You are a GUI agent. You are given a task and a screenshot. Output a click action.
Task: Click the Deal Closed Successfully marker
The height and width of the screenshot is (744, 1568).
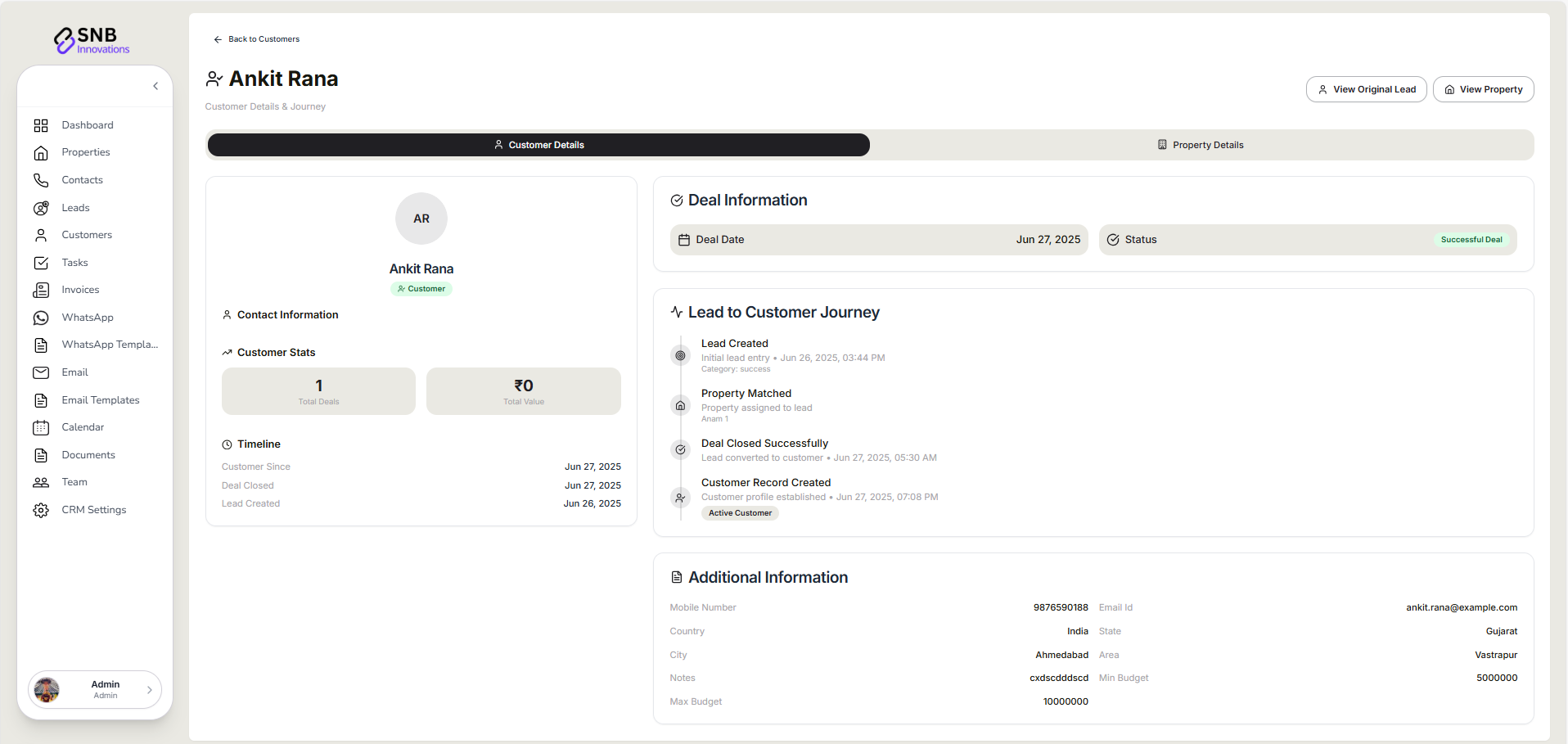(x=680, y=449)
